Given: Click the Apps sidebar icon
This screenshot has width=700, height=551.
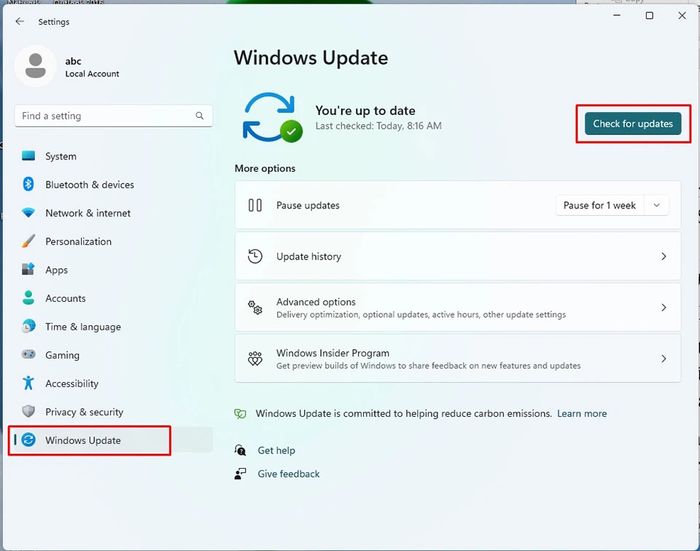Looking at the screenshot, I should pyautogui.click(x=29, y=269).
